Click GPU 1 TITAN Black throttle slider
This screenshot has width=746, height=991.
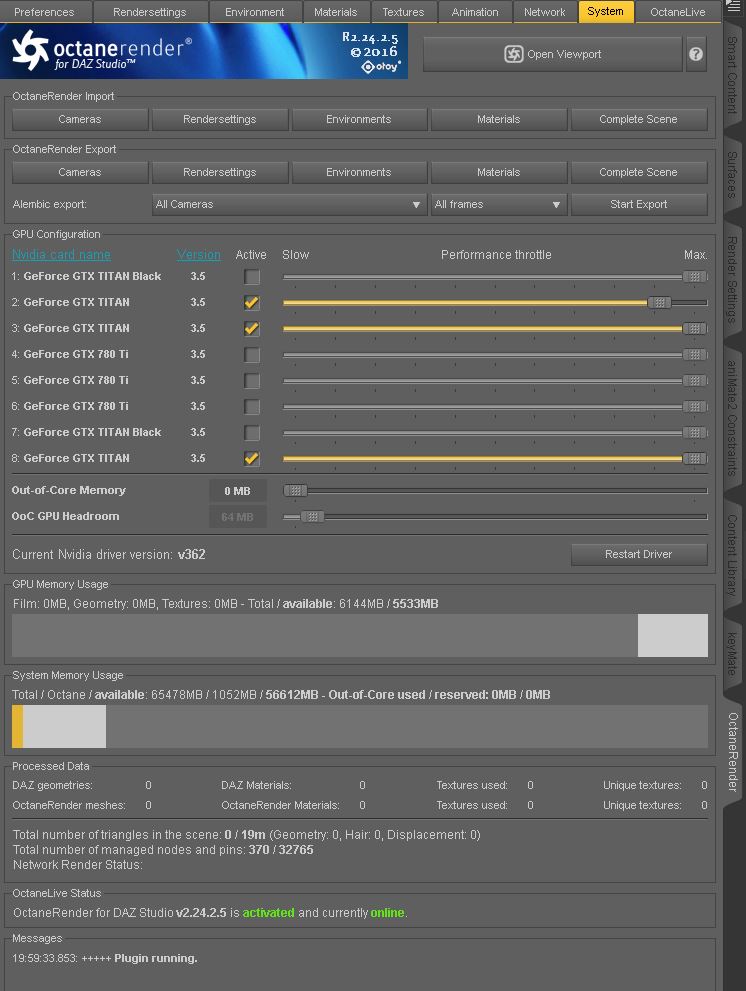tap(495, 277)
